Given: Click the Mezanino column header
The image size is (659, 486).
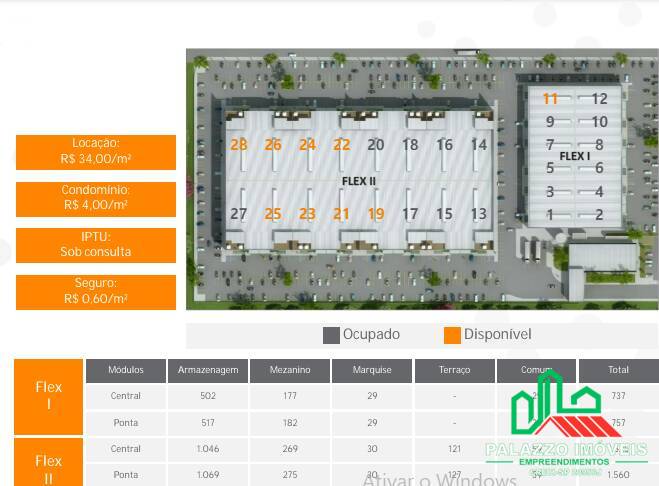Looking at the screenshot, I should coord(290,370).
